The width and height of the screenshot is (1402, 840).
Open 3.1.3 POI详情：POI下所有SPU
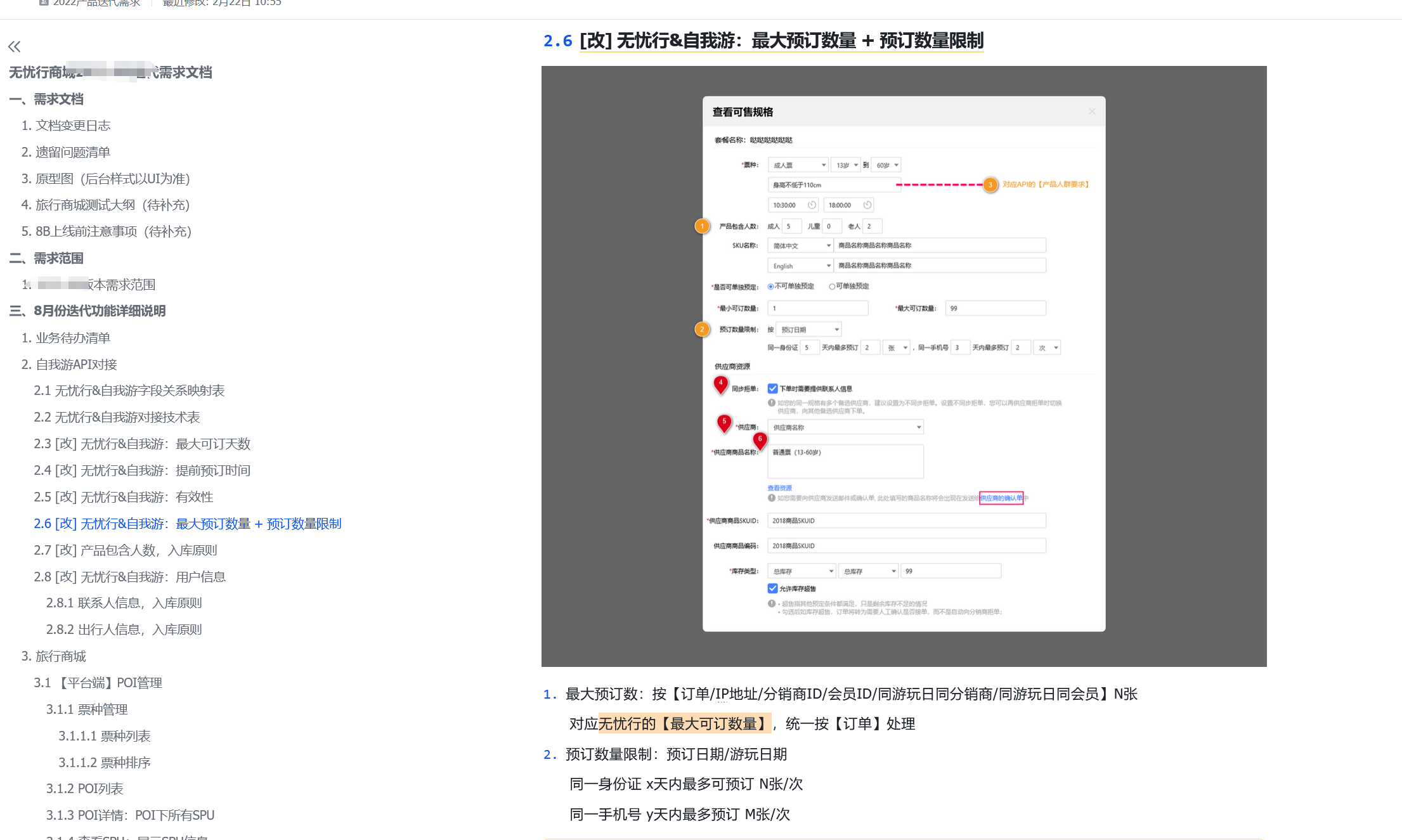click(x=130, y=815)
